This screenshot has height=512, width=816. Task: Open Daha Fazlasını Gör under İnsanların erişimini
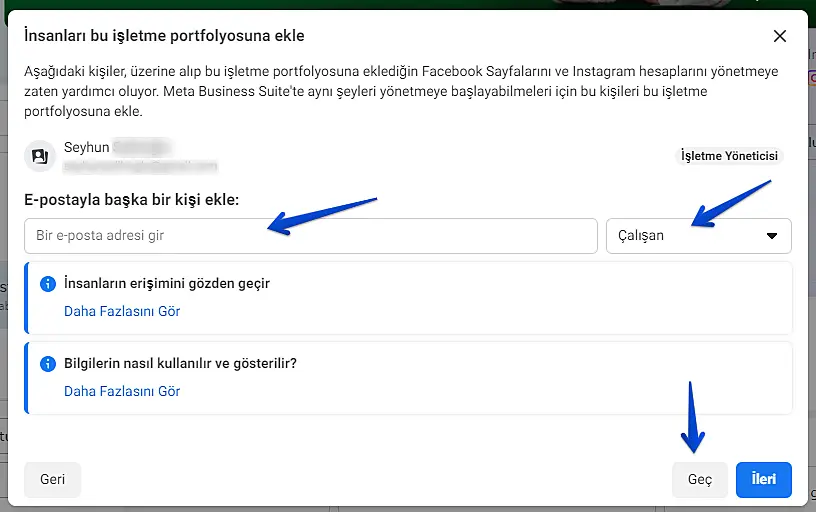(x=122, y=311)
